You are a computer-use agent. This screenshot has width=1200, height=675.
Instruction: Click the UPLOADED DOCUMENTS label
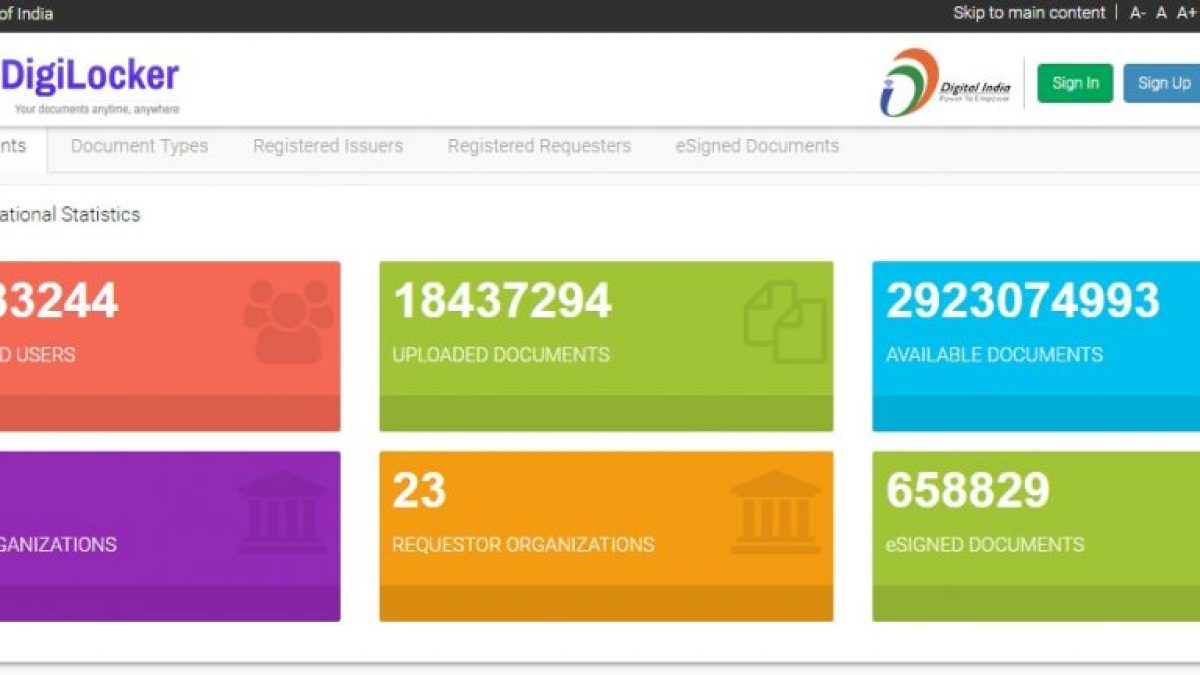[x=501, y=354]
